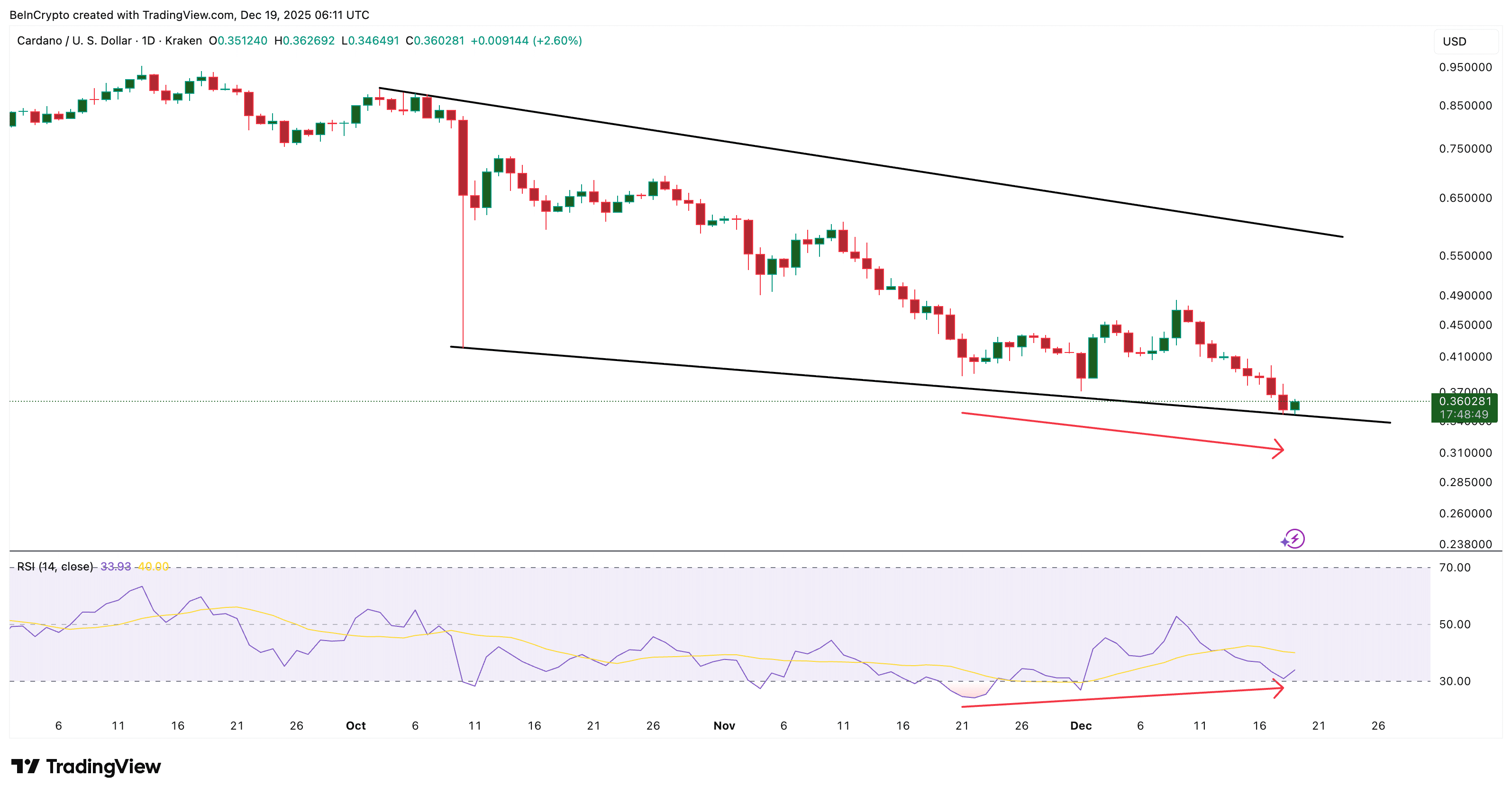Screen dimensions: 1512x795
Task: Click the RSI value 33.93
Action: pos(116,567)
